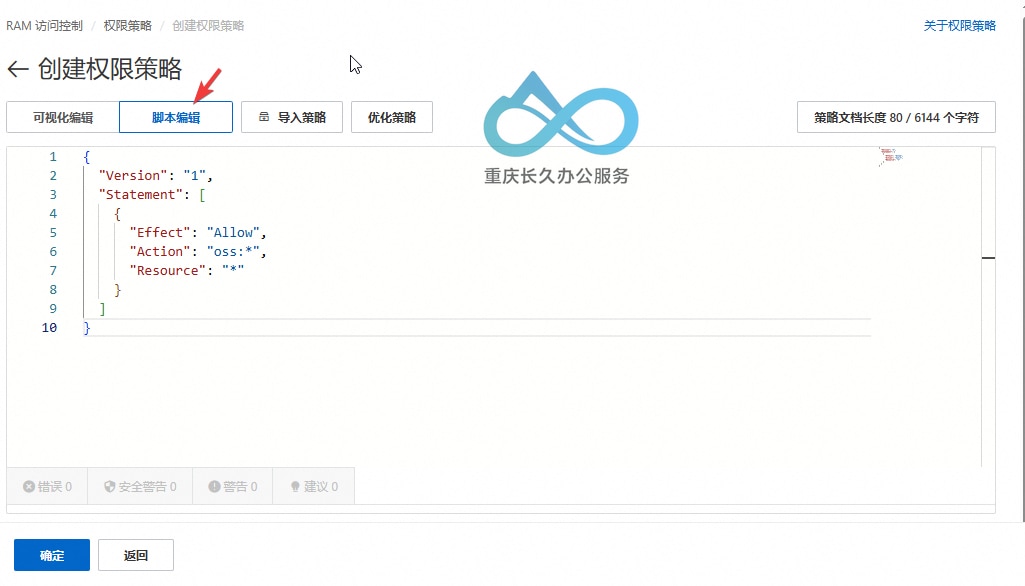Click the "Resource" key in editor
Image resolution: width=1025 pixels, height=586 pixels.
(x=168, y=271)
